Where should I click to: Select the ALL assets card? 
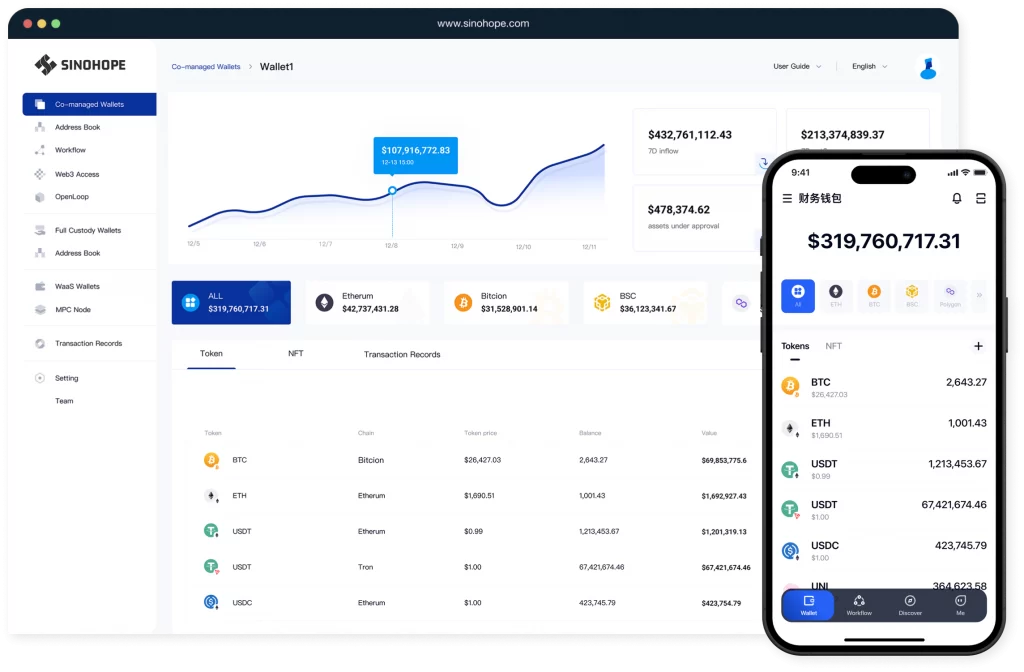[231, 302]
